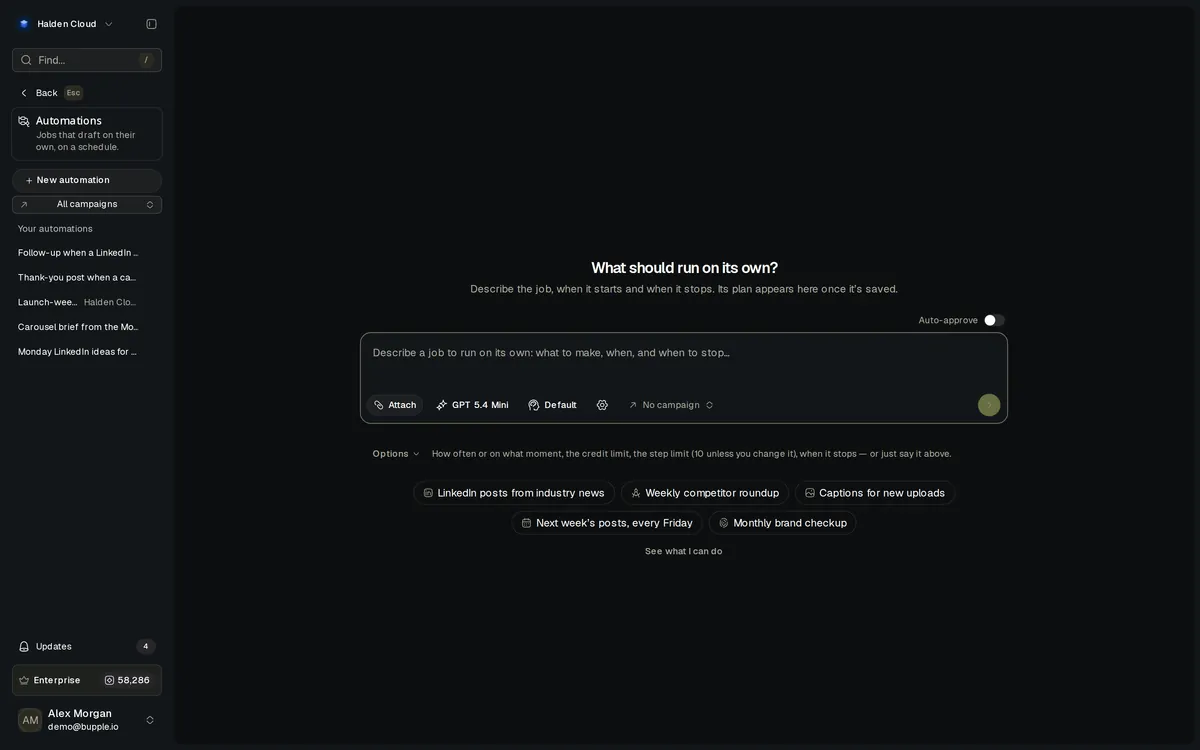This screenshot has width=1200, height=750.
Task: Select the Launch-week automation entry
Action: (78, 302)
